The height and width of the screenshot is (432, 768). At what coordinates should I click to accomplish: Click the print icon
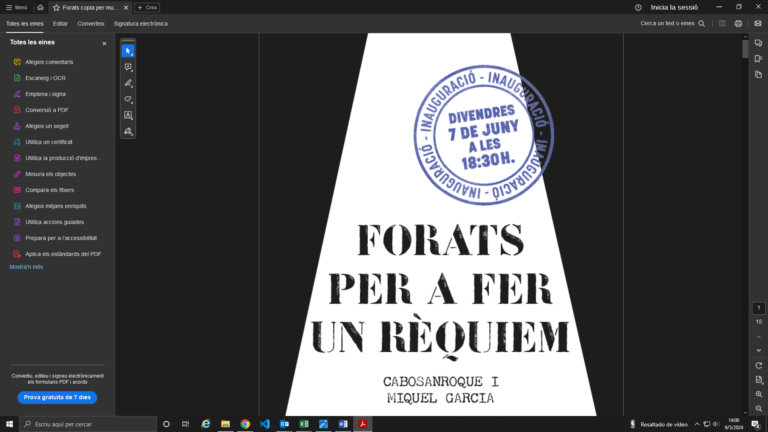point(738,24)
